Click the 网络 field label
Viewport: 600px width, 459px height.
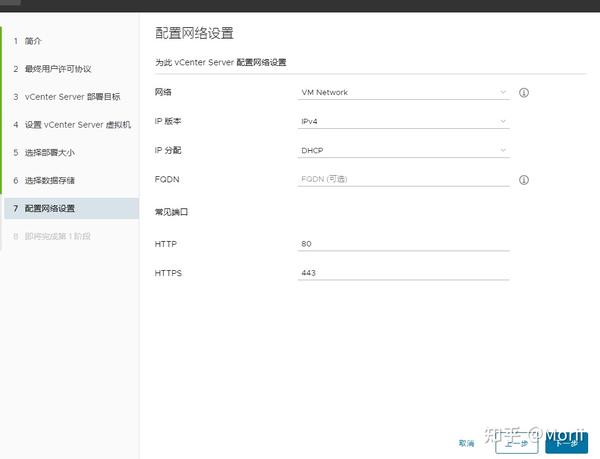click(x=163, y=92)
